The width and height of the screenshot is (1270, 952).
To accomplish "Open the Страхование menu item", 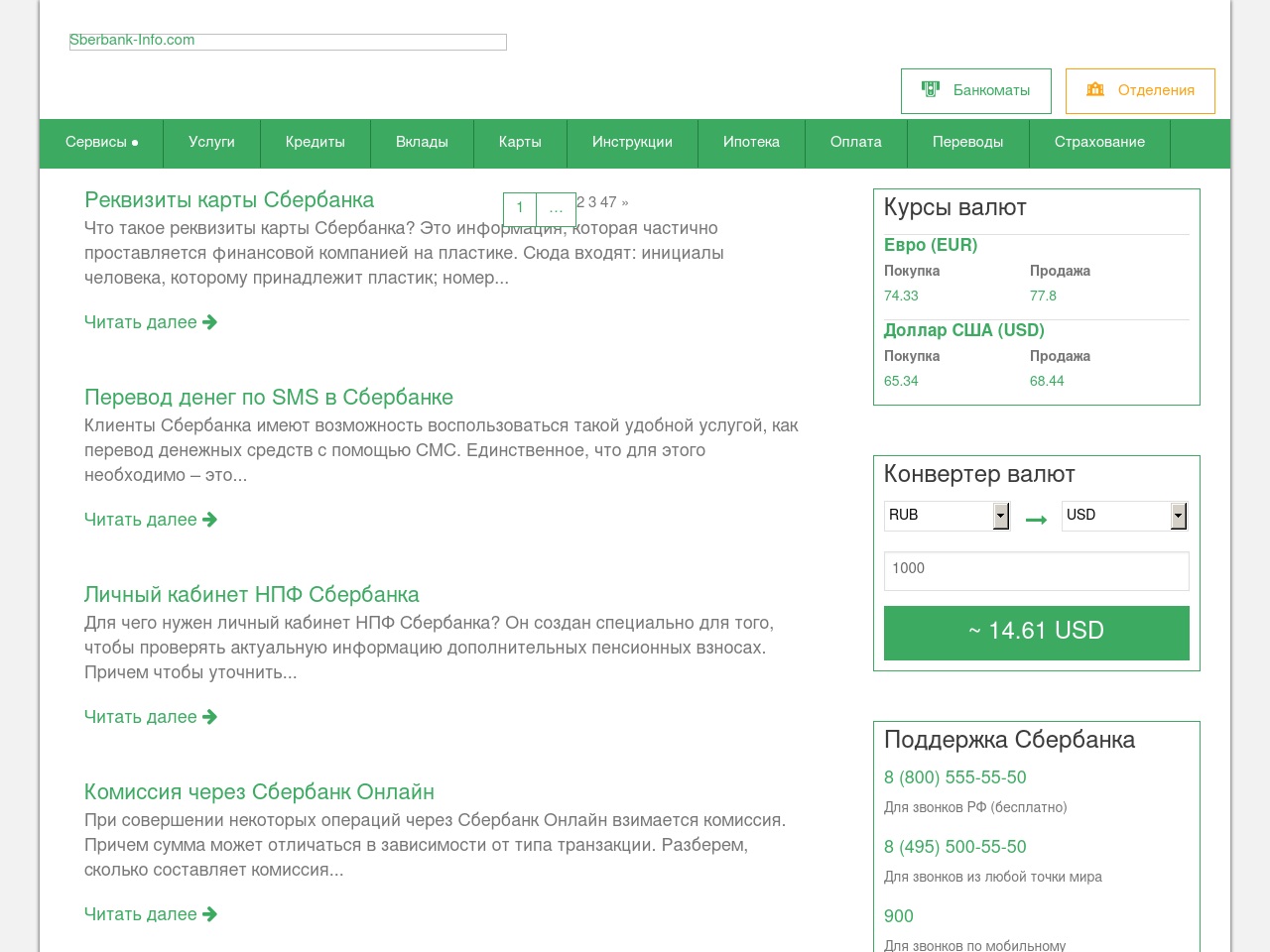I will (x=1099, y=142).
